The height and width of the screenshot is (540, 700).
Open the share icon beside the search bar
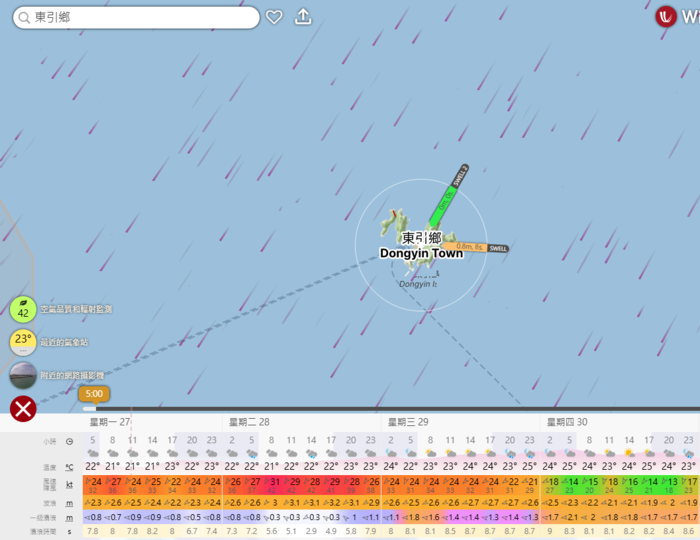coord(303,17)
